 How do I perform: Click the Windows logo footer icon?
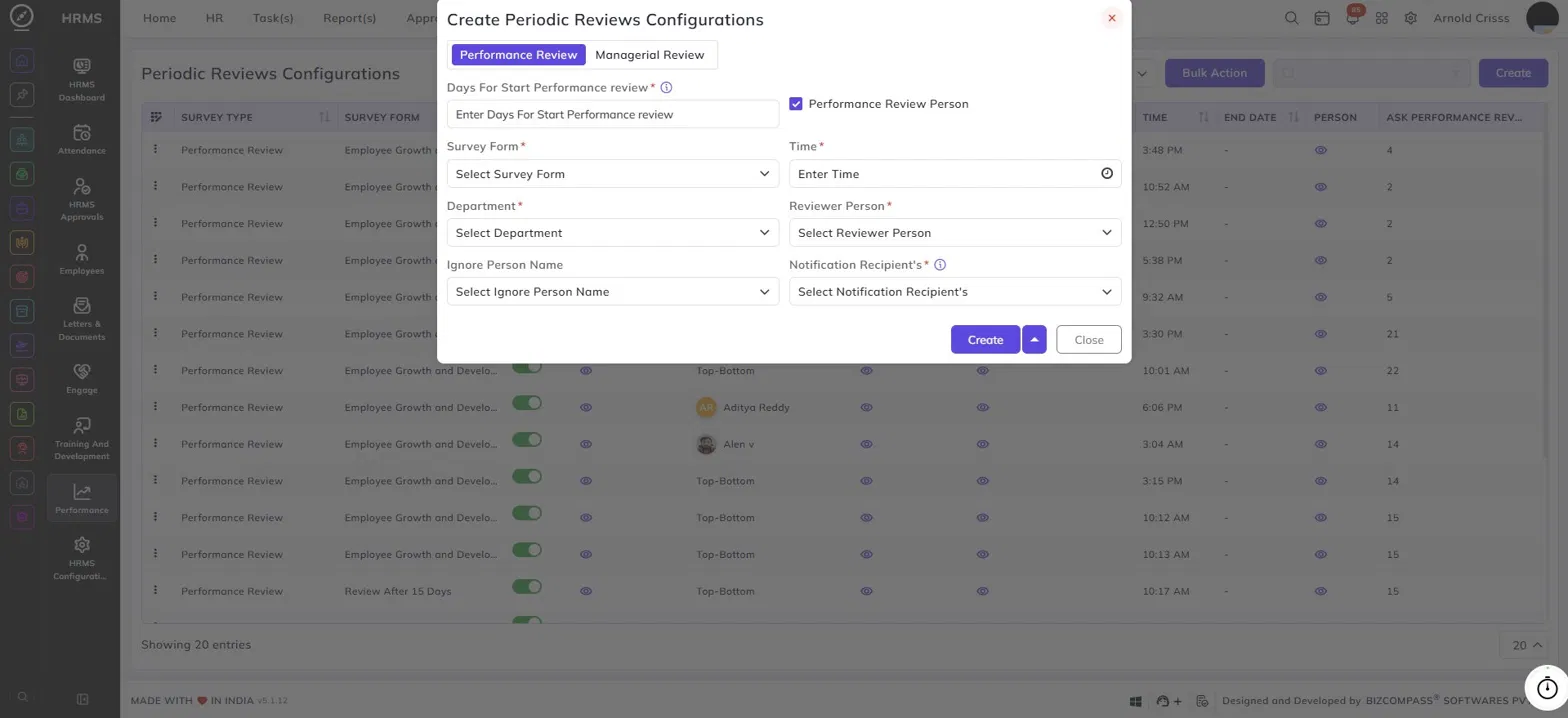point(1136,701)
